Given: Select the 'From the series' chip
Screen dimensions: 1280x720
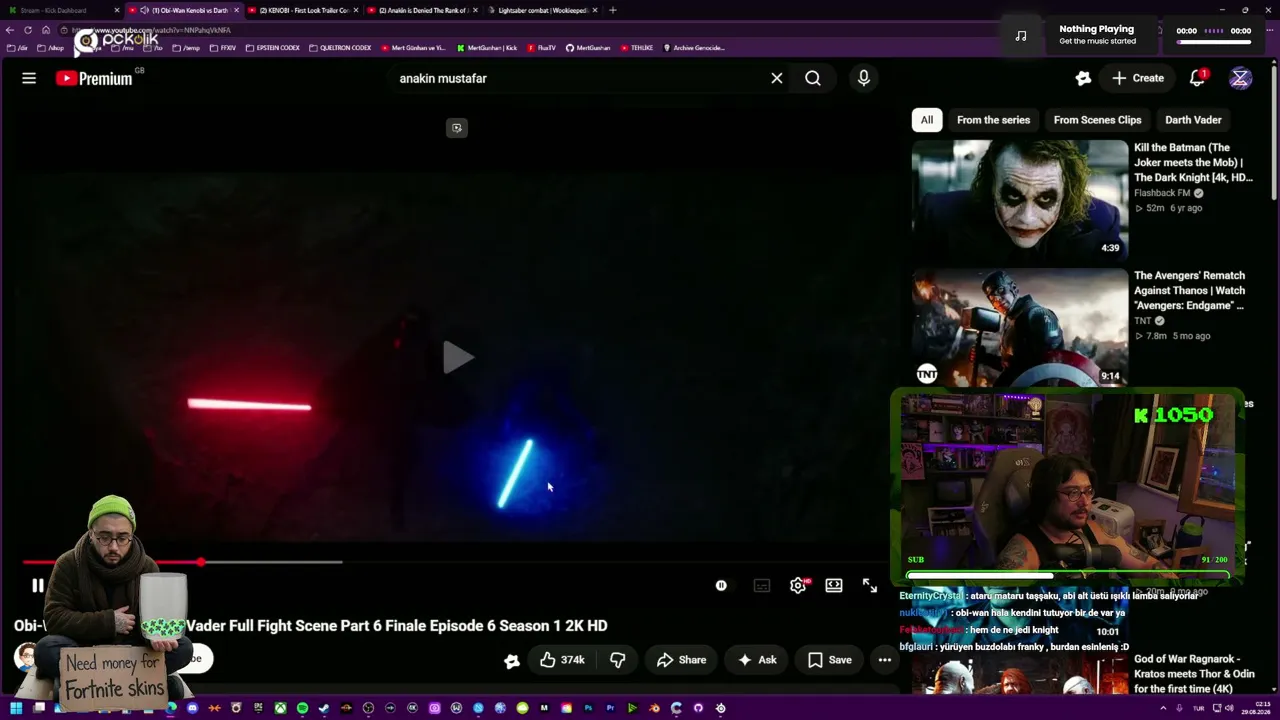Looking at the screenshot, I should click(993, 120).
